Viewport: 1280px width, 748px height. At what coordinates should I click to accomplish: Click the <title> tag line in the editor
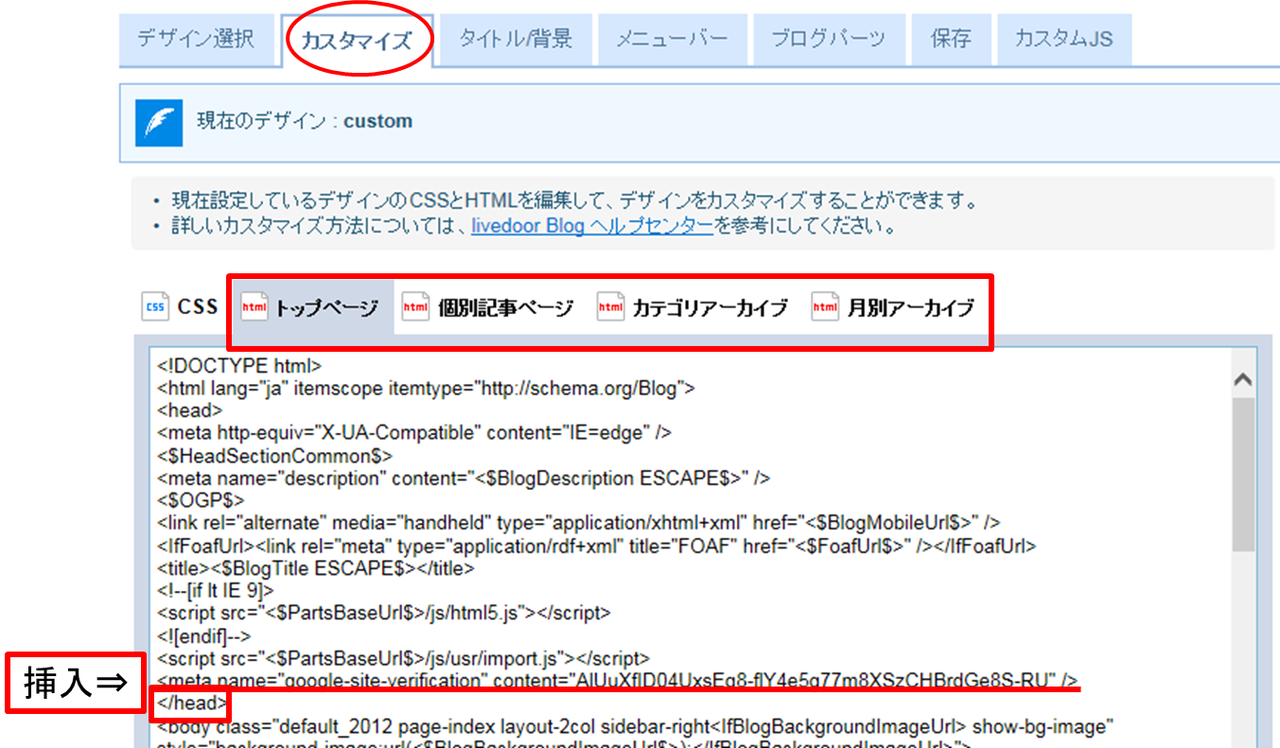[x=316, y=568]
